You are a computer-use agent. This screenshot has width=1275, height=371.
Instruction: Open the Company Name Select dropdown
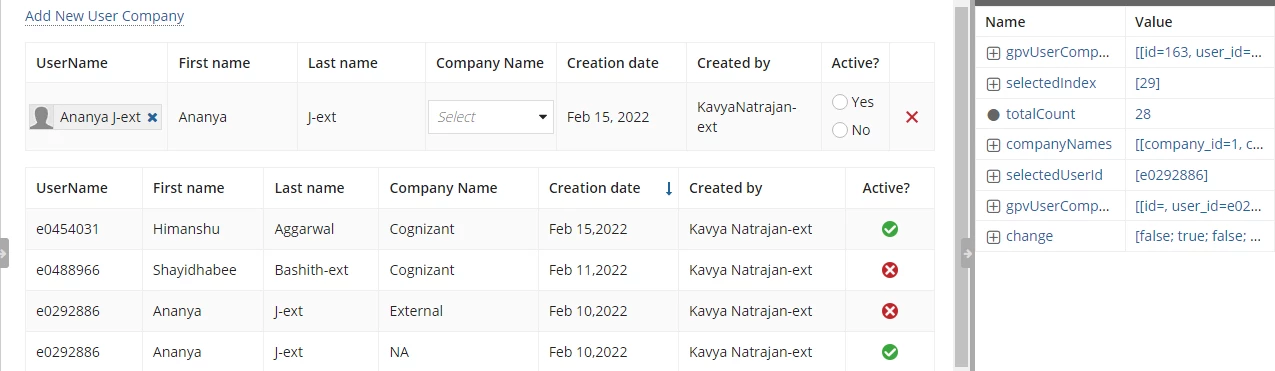[491, 117]
